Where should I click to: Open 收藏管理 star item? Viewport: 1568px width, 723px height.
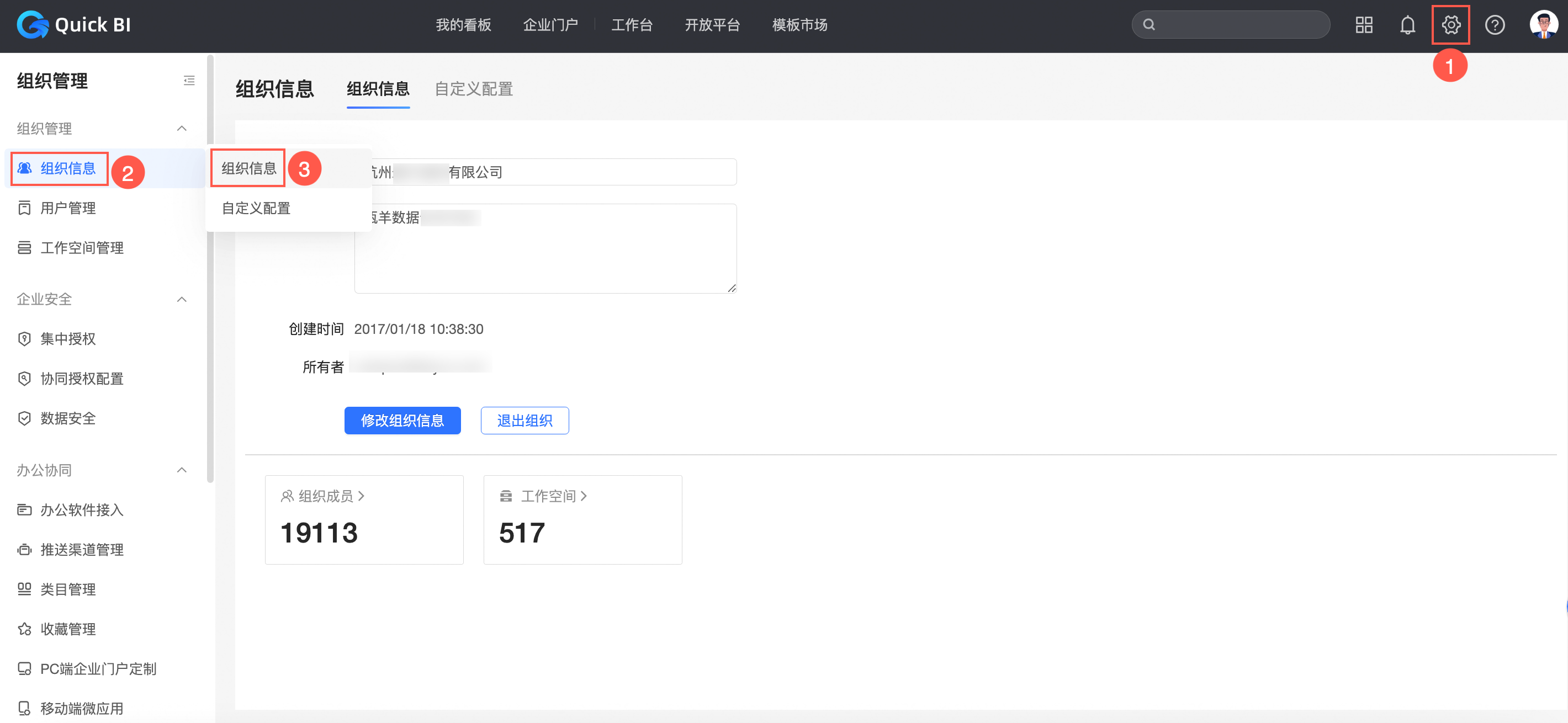(x=67, y=629)
